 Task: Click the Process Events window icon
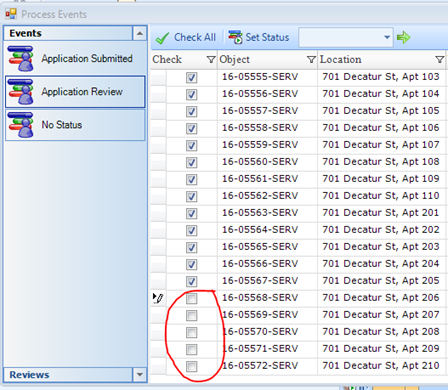[11, 14]
